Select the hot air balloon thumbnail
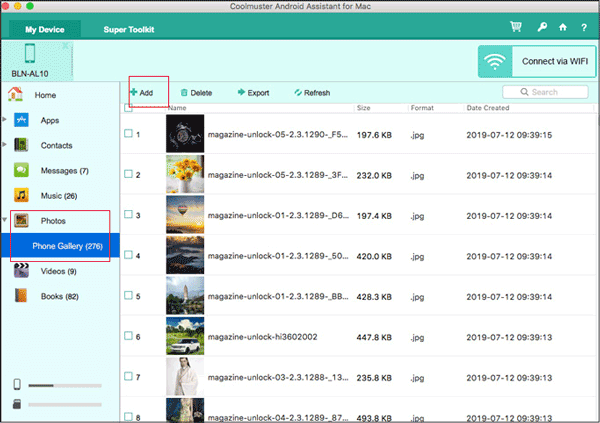Screen dimensions: 600x423 185,214
